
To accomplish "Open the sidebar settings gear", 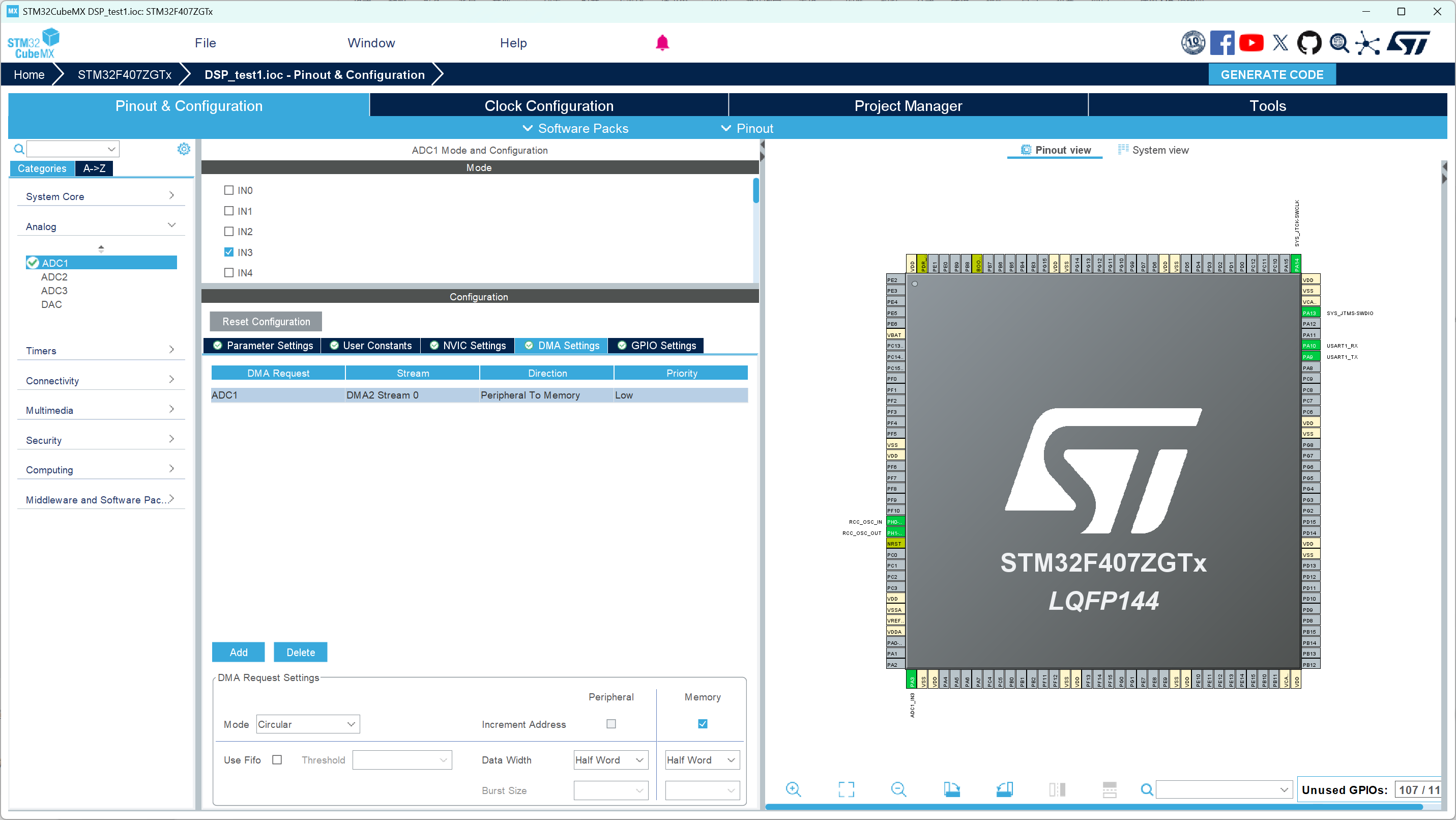I will (184, 149).
